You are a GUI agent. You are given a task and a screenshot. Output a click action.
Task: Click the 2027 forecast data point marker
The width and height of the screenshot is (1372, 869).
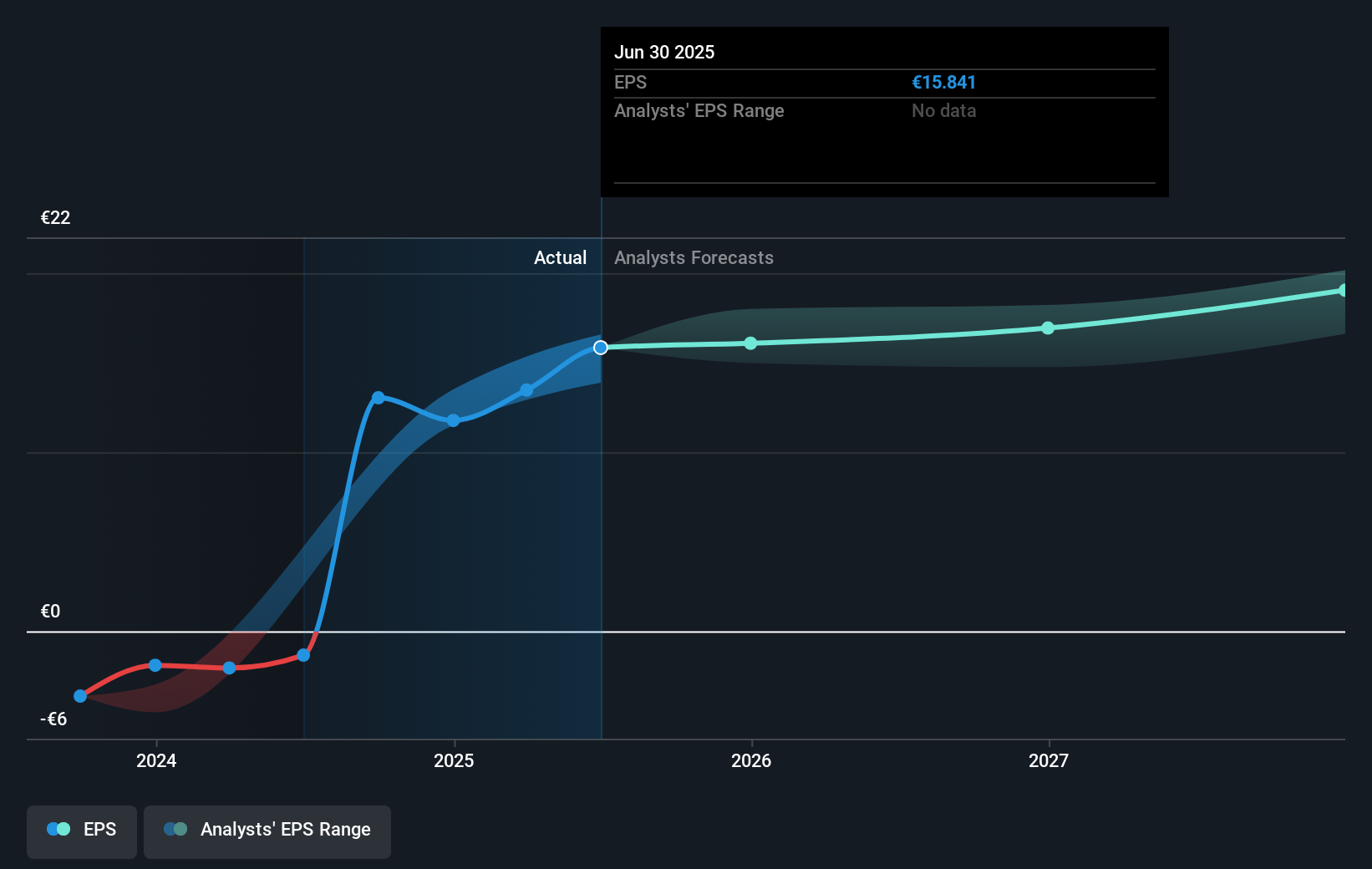pos(1047,328)
